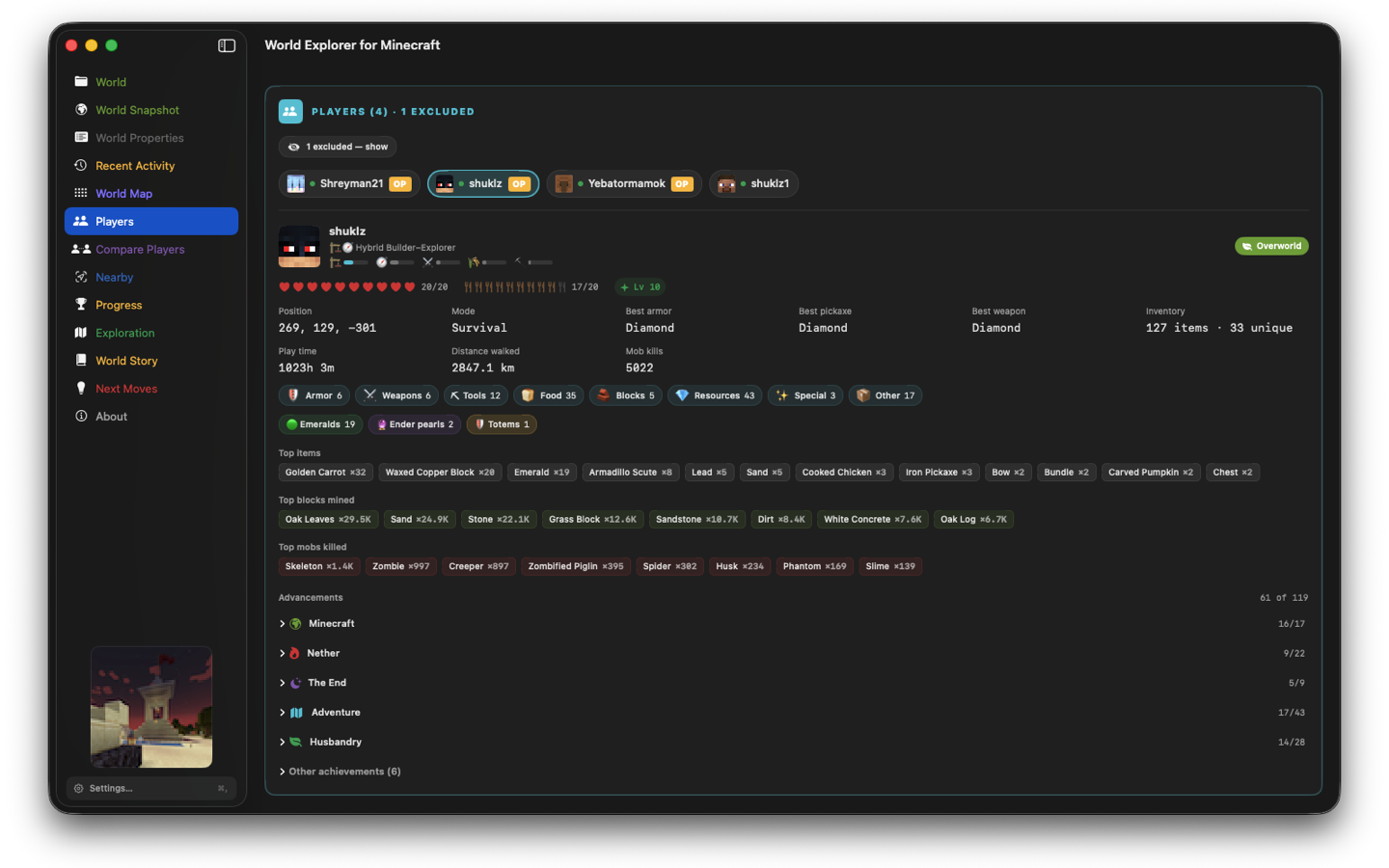Click the Next Moves lightbulb icon

coord(81,388)
